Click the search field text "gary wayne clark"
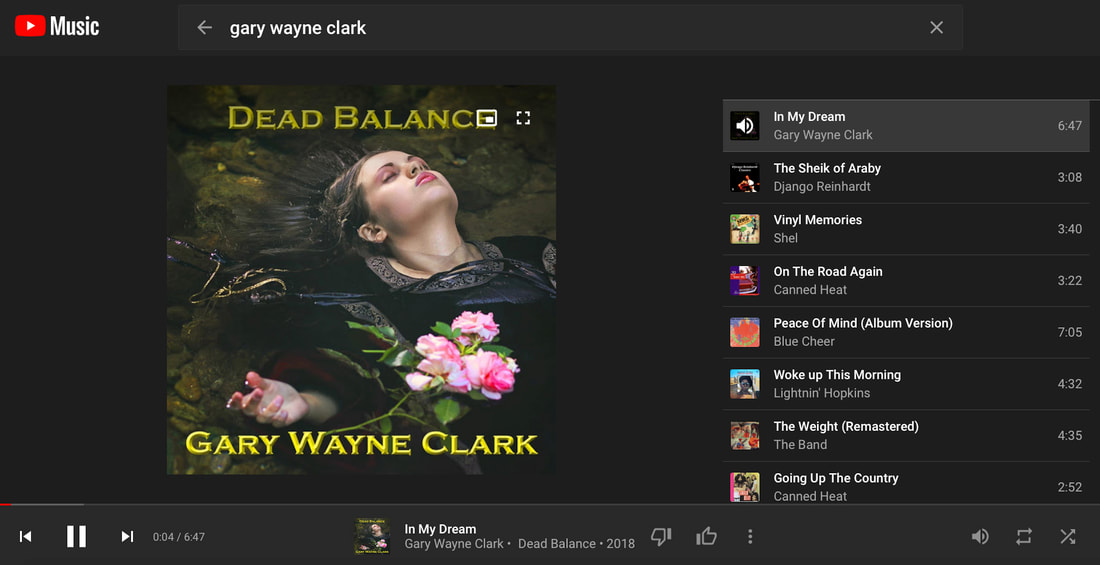 [298, 28]
